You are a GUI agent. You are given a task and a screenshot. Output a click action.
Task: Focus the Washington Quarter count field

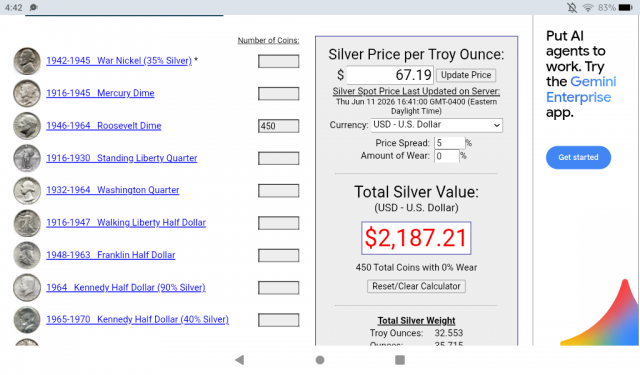[x=278, y=191]
